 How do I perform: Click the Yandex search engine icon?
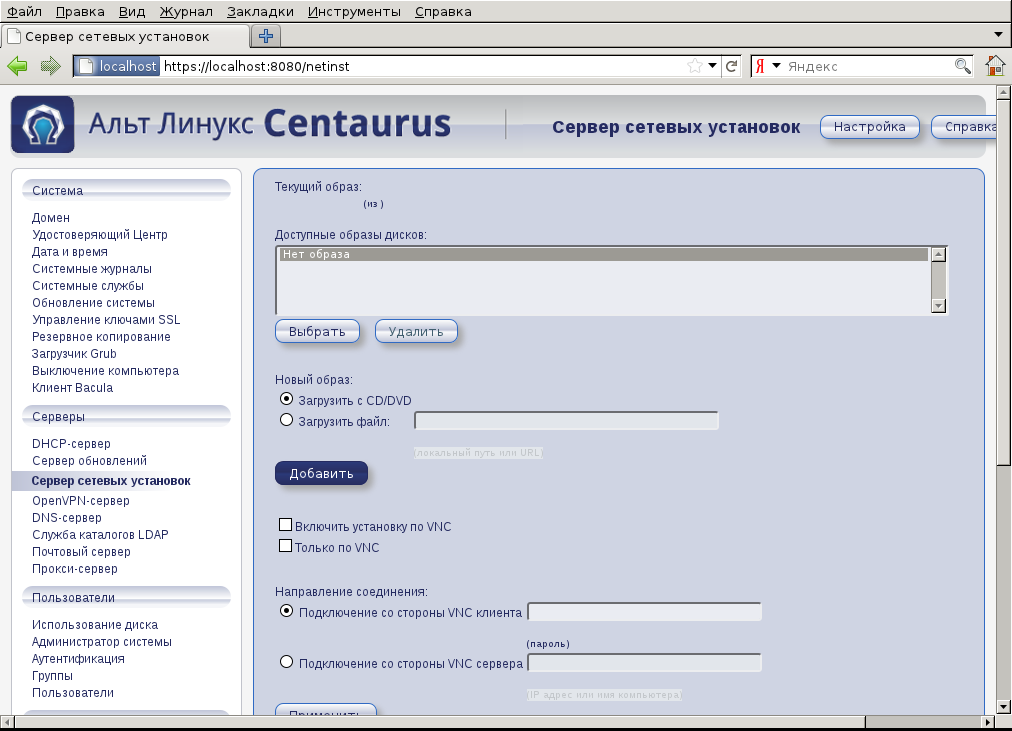[760, 66]
